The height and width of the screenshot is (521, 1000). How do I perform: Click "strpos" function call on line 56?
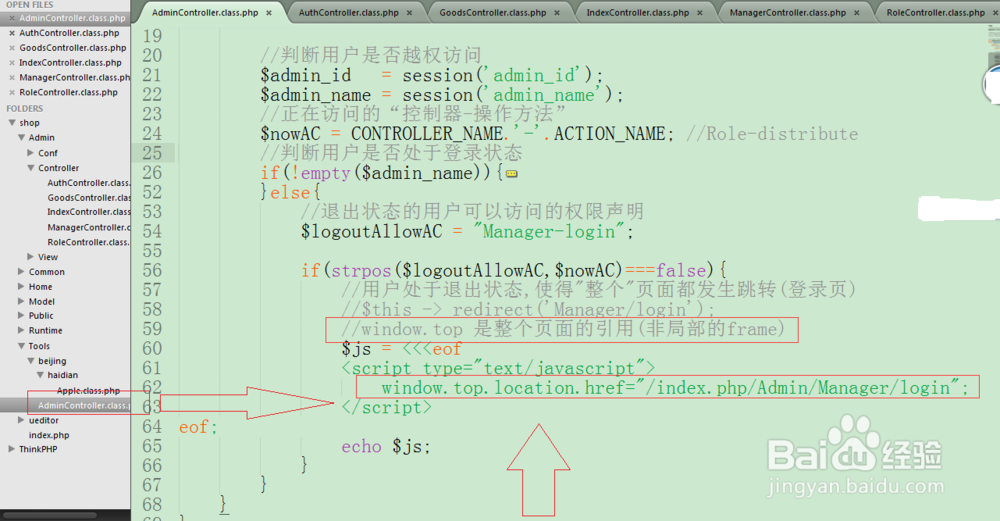coord(361,271)
